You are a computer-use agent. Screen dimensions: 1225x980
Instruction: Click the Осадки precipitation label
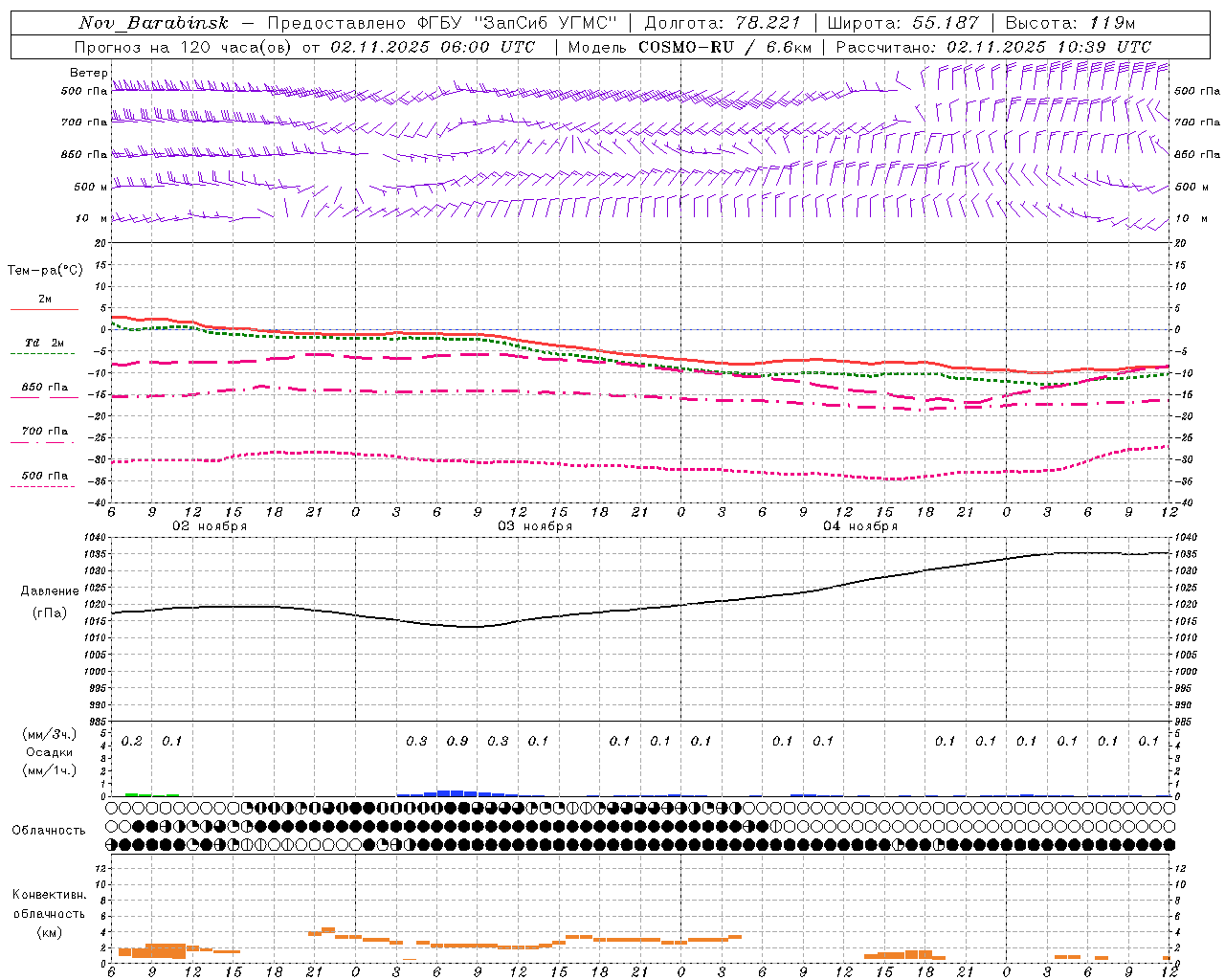[49, 752]
